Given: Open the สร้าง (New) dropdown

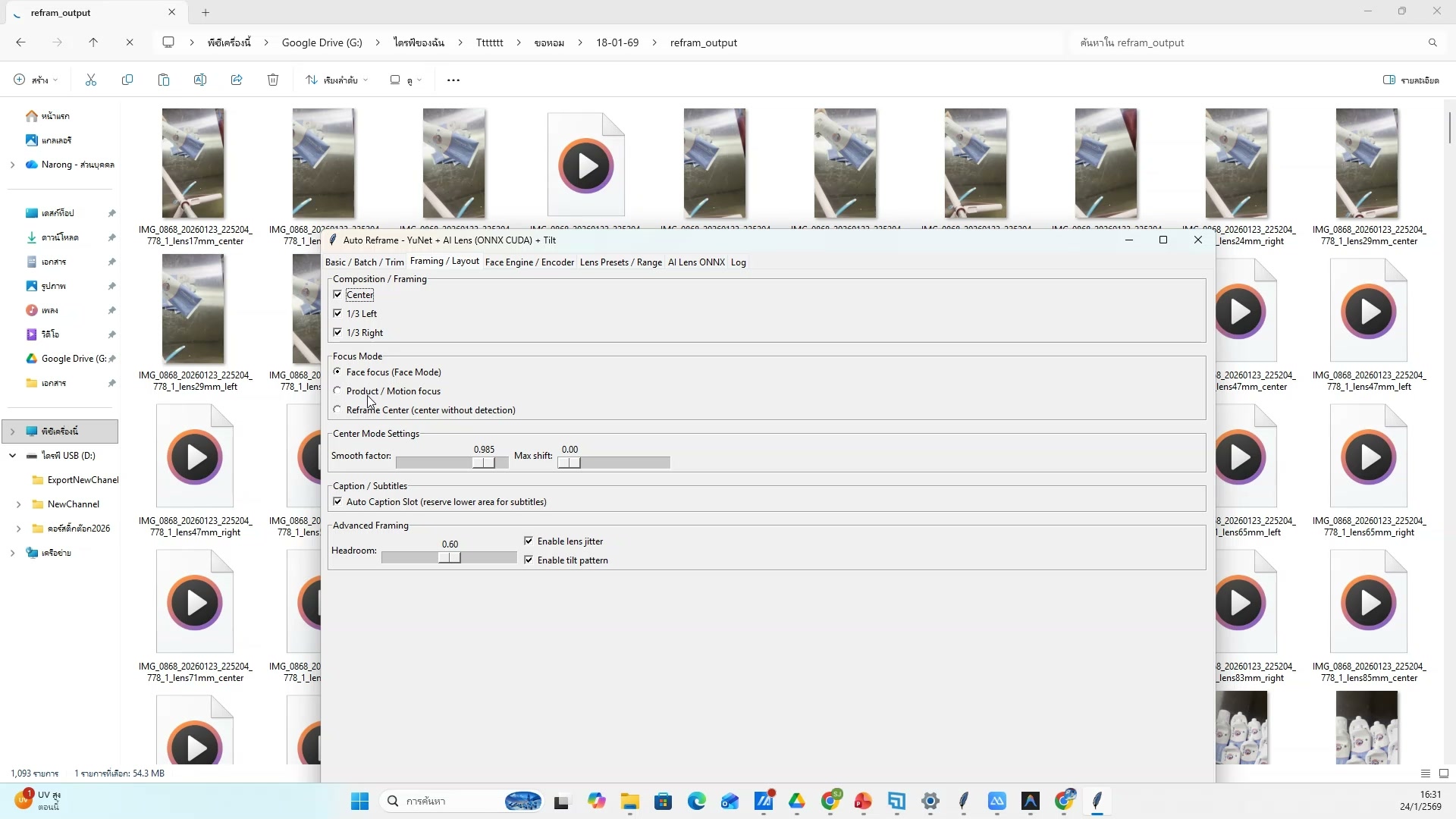Looking at the screenshot, I should (34, 80).
